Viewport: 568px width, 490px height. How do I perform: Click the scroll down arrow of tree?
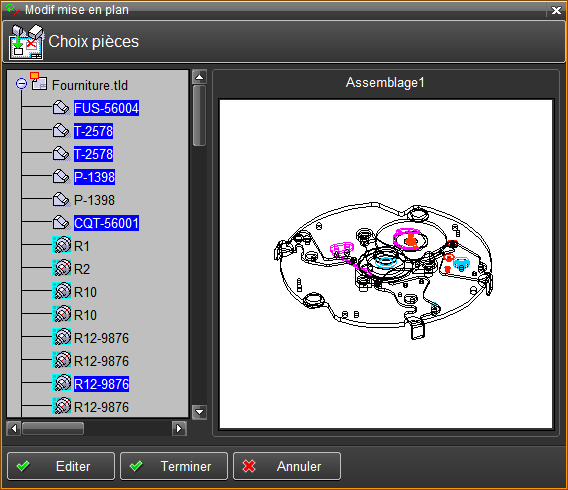pyautogui.click(x=199, y=412)
